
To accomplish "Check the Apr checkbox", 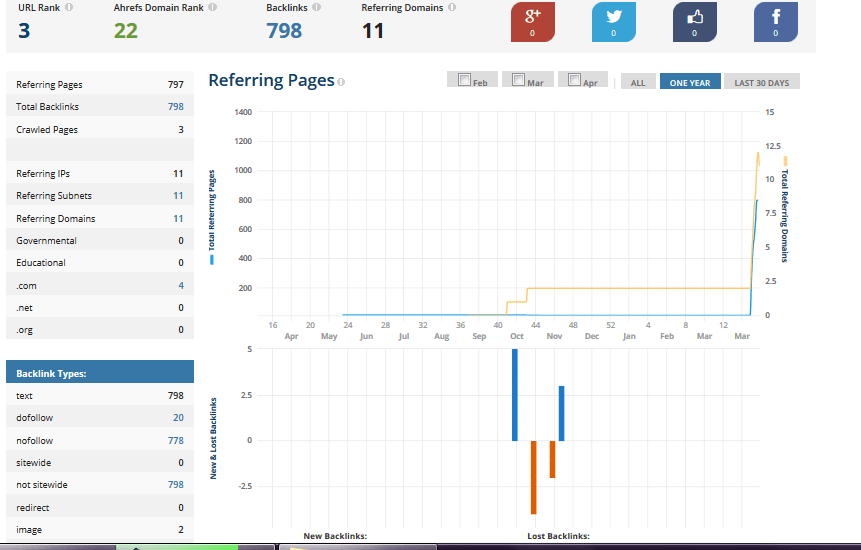I will (x=574, y=80).
